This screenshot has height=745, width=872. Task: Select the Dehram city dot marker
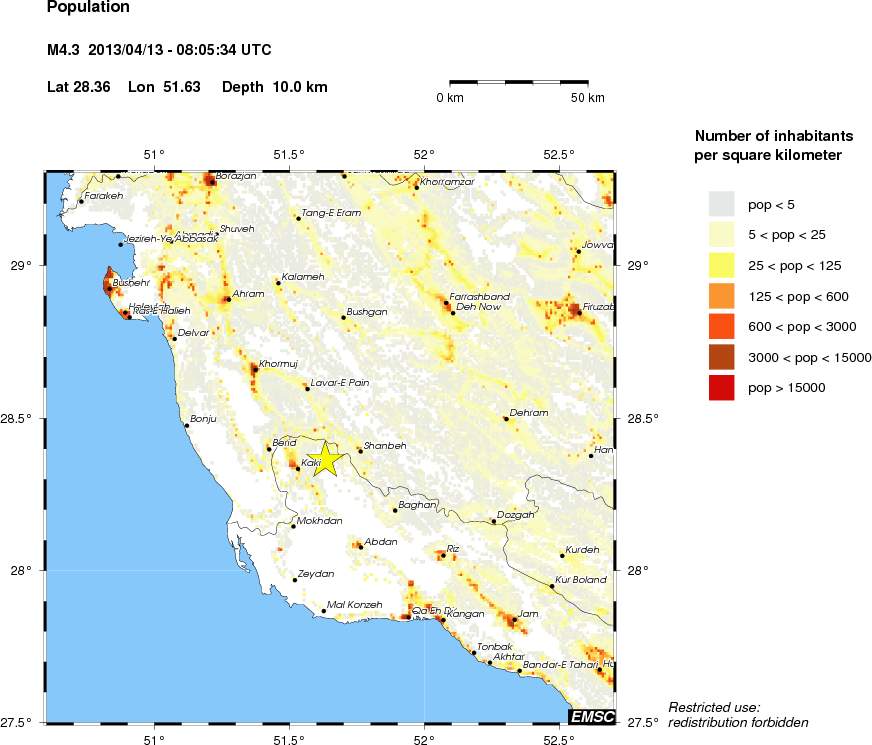506,419
